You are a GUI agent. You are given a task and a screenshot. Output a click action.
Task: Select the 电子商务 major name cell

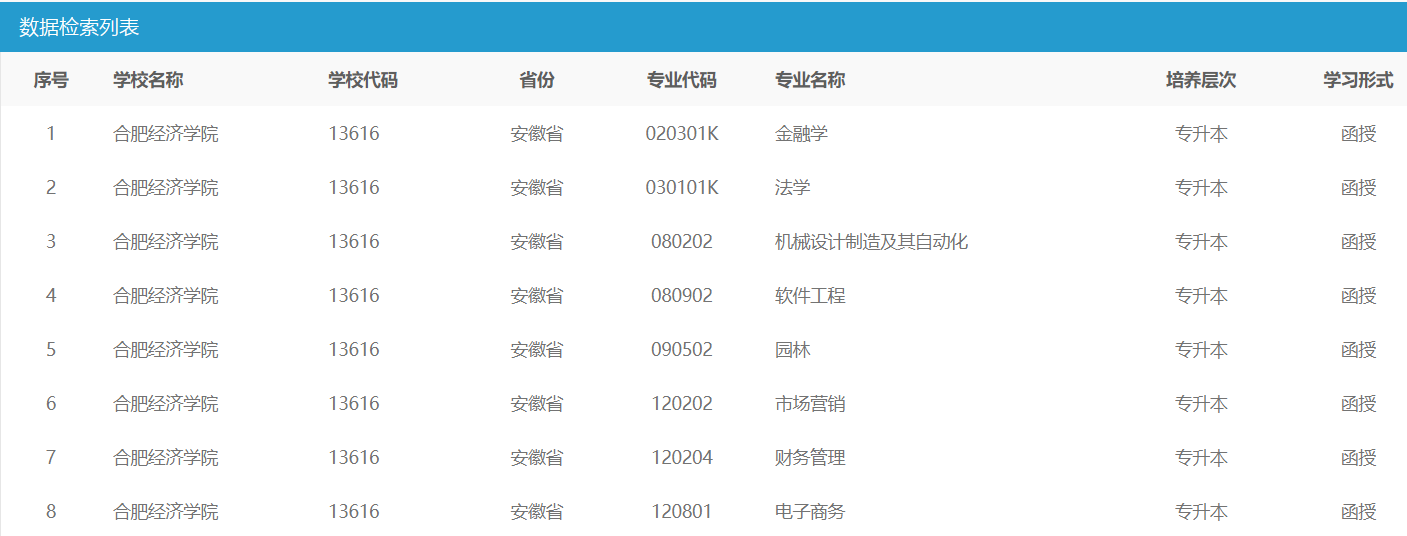point(810,511)
